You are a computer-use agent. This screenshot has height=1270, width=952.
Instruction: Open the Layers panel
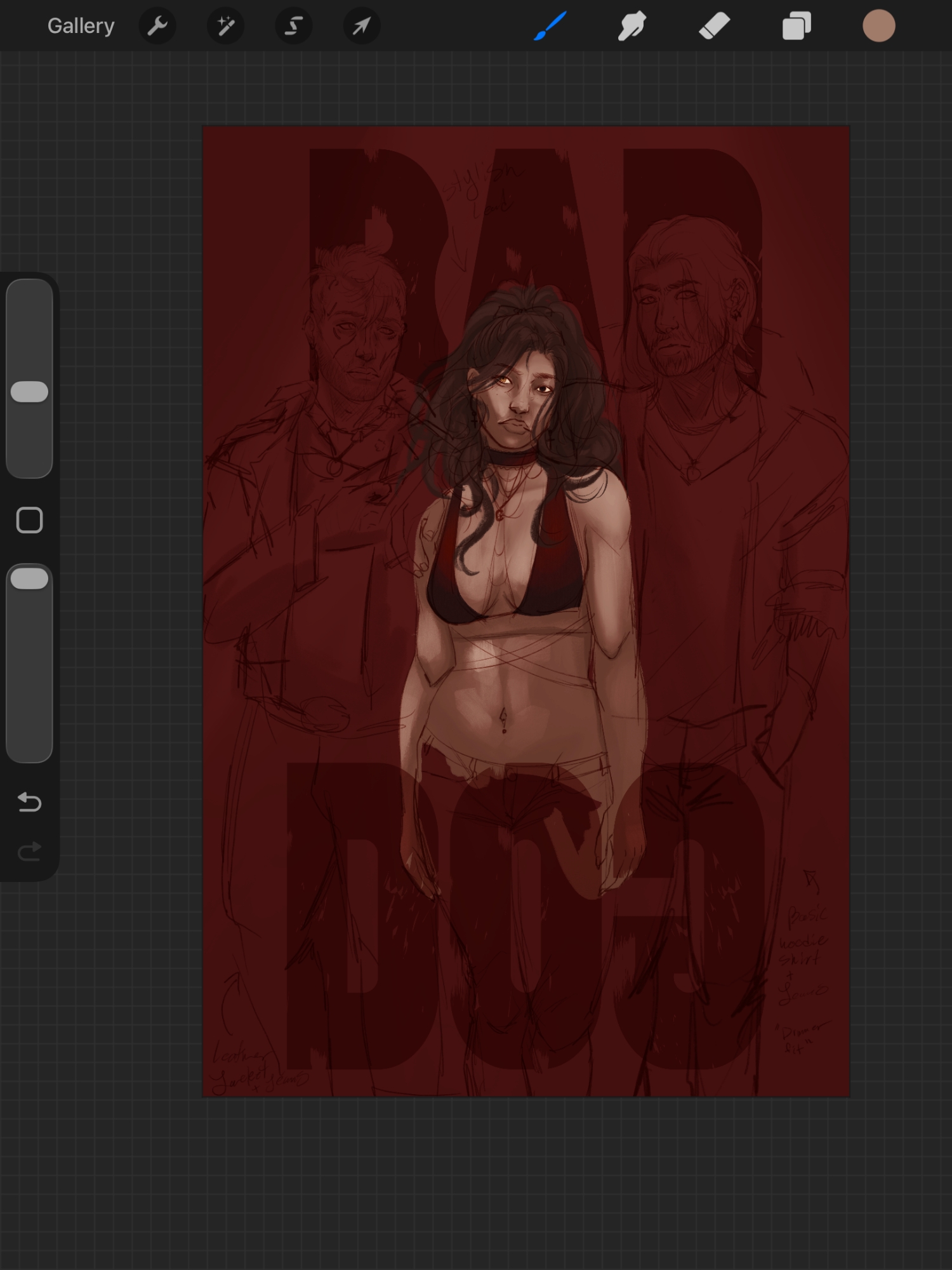pos(797,26)
